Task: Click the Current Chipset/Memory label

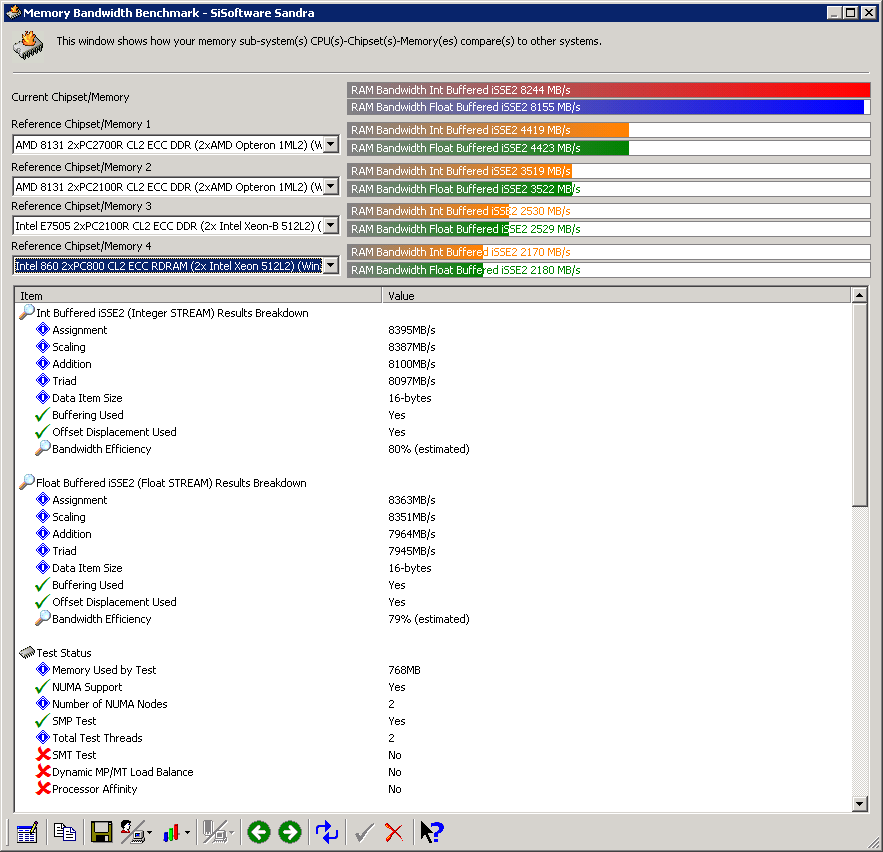Action: pyautogui.click(x=70, y=97)
